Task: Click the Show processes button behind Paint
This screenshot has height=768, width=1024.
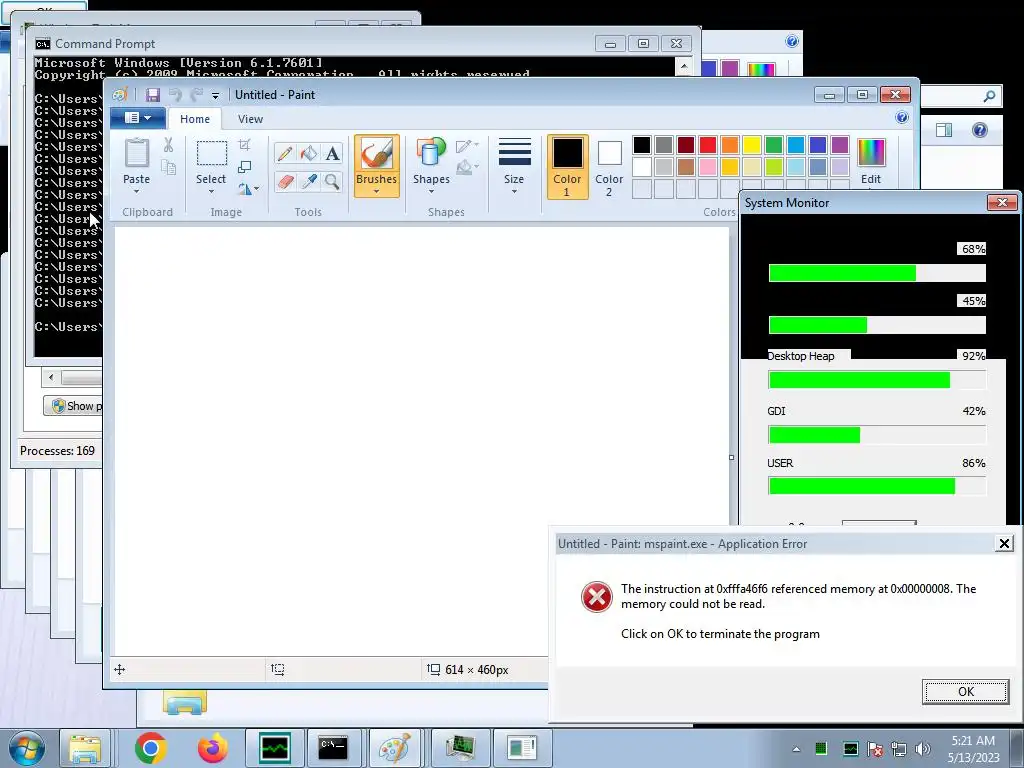Action: click(73, 406)
